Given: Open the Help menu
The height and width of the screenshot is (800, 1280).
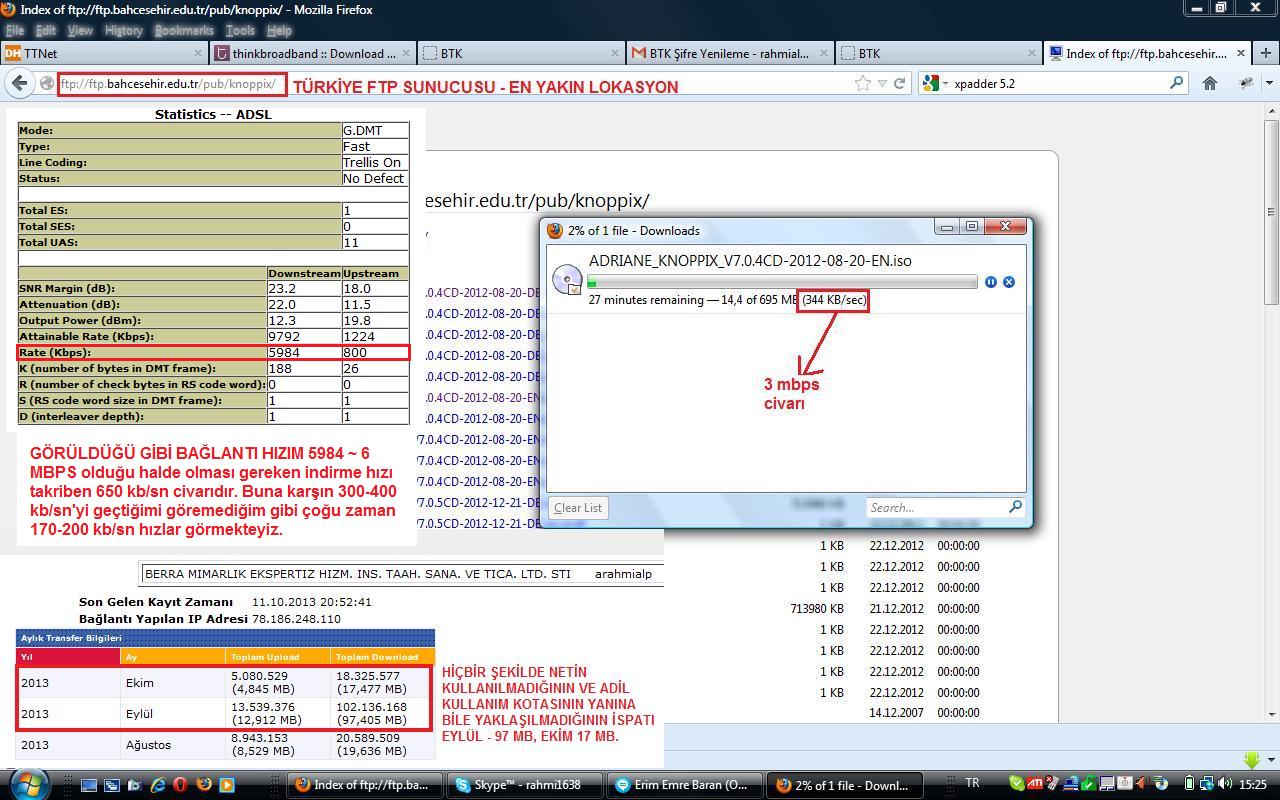Looking at the screenshot, I should [279, 30].
